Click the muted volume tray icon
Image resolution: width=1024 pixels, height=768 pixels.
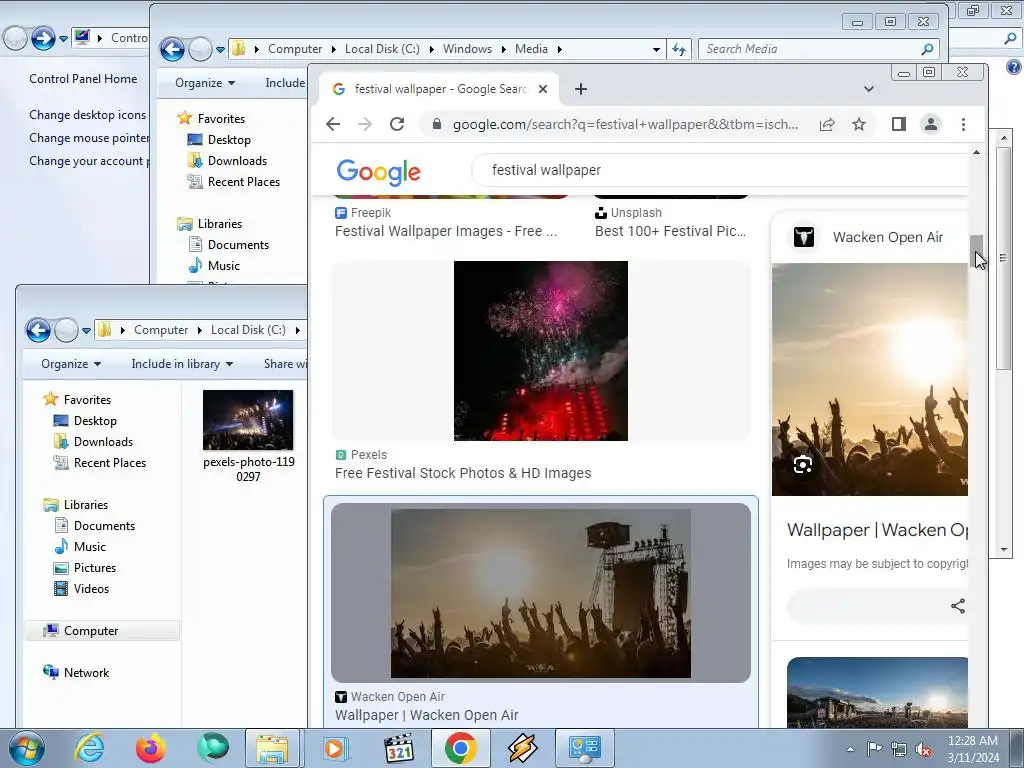[x=923, y=749]
